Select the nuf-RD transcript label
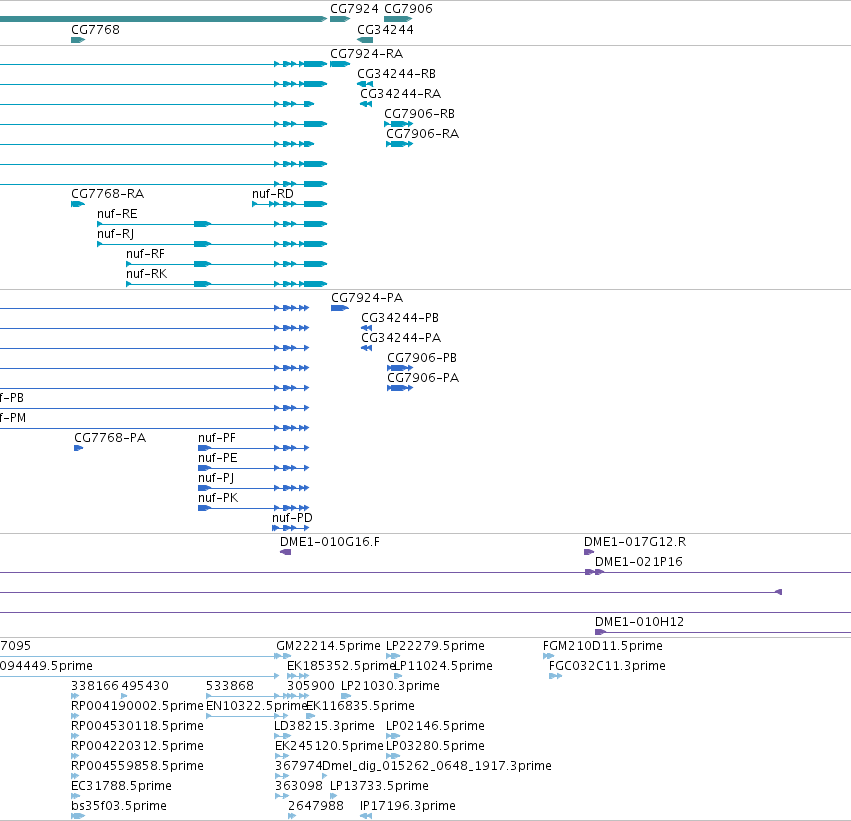This screenshot has width=851, height=821. pos(272,194)
